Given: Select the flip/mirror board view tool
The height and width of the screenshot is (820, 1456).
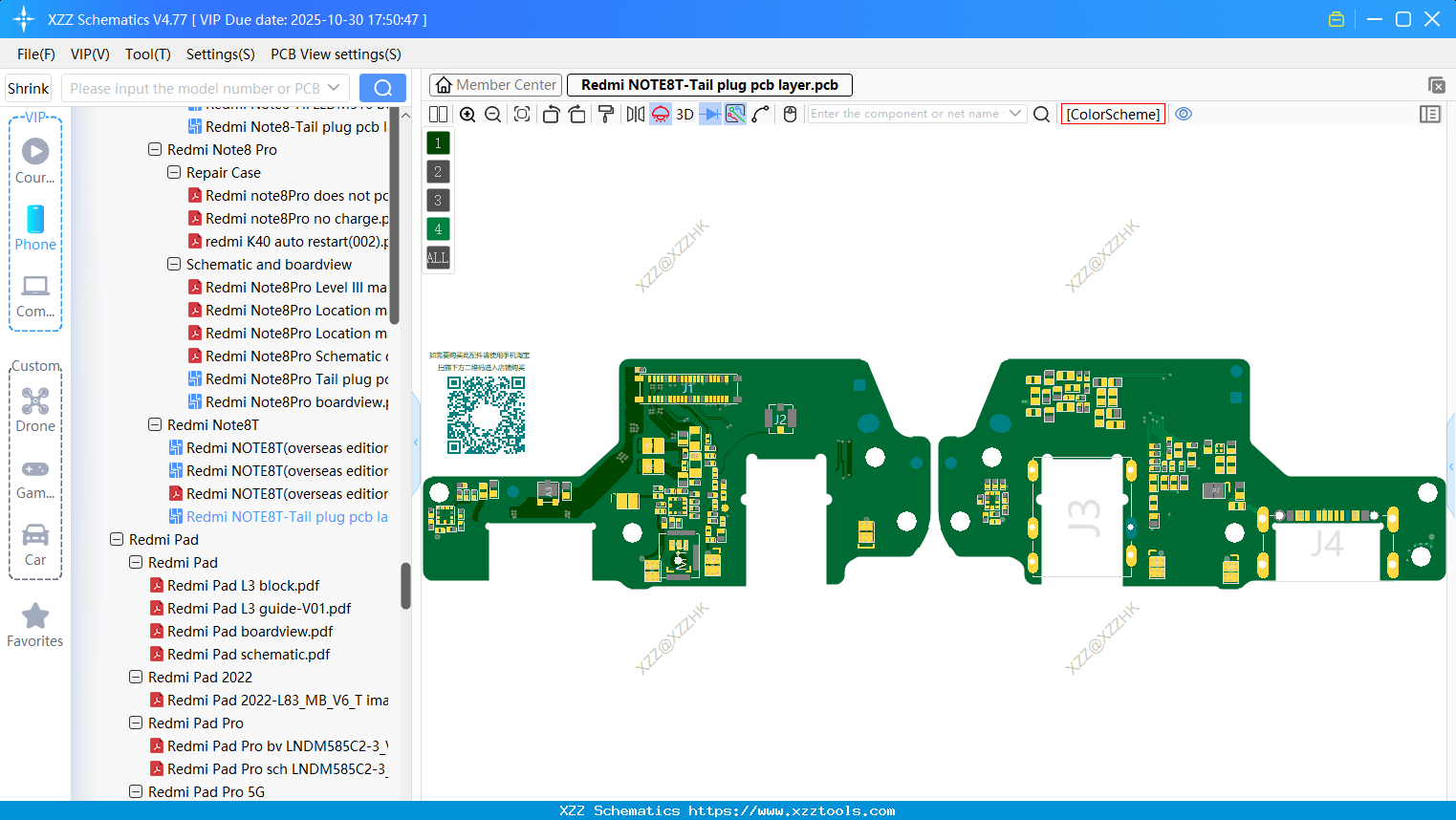Looking at the screenshot, I should (x=637, y=114).
